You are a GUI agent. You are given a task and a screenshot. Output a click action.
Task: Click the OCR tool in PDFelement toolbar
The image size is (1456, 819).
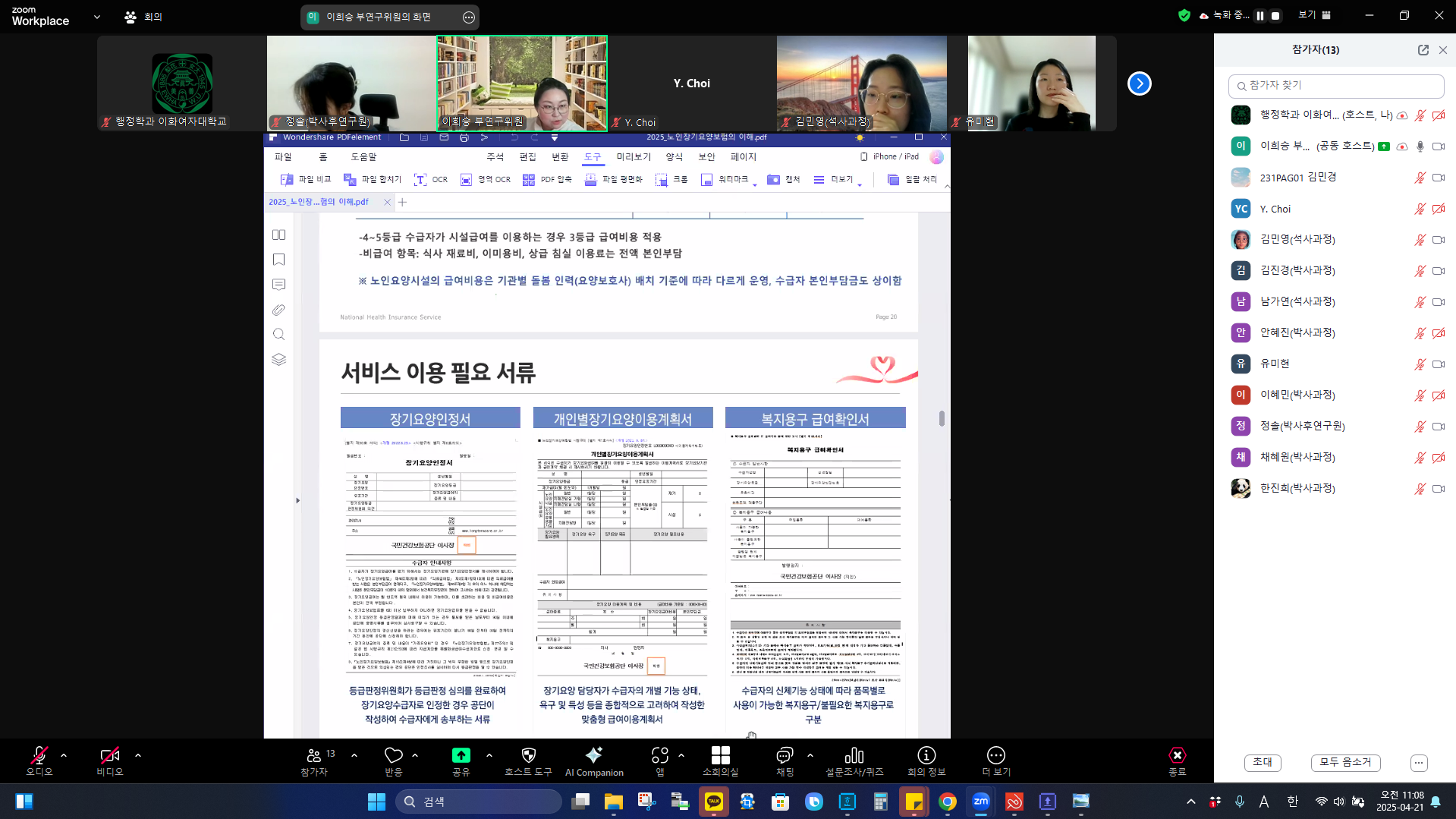point(431,180)
